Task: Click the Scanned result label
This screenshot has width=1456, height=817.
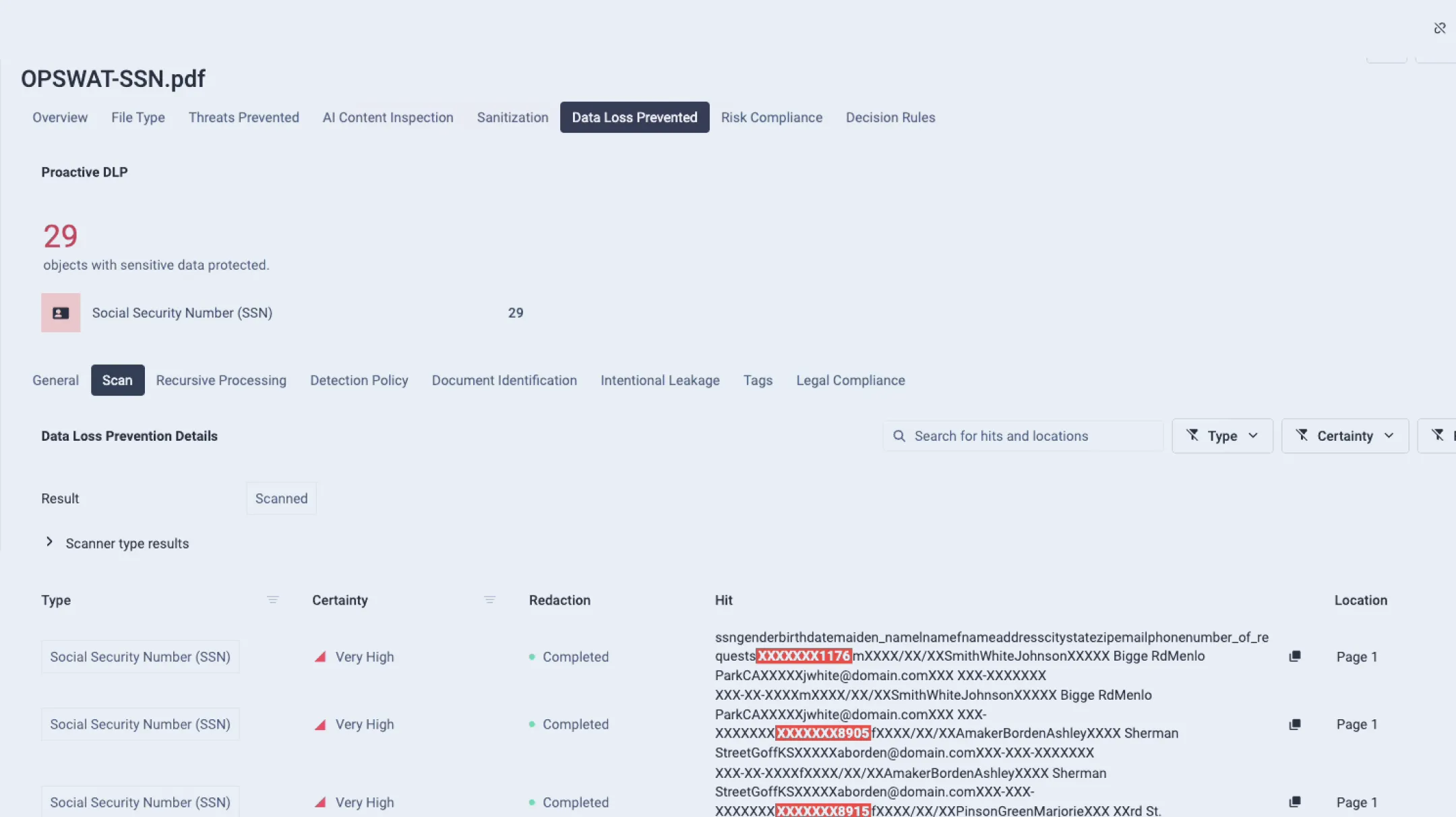Action: 281,499
